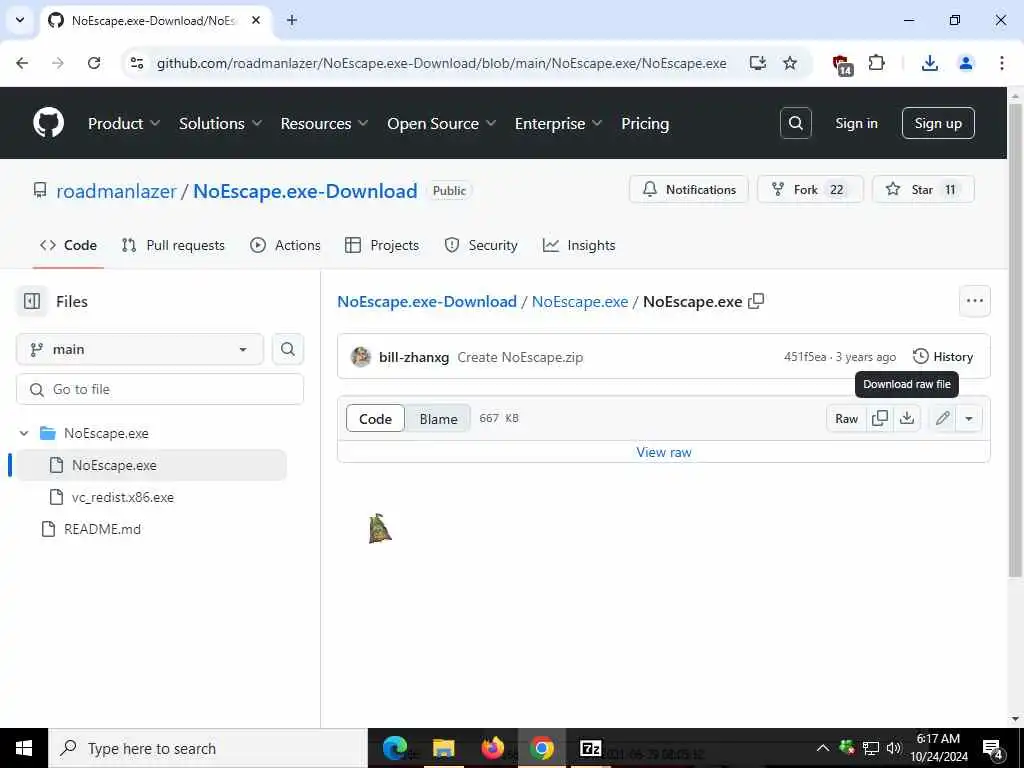This screenshot has width=1024, height=768.
Task: Open Chrome extensions puzzle icon
Action: 876,63
